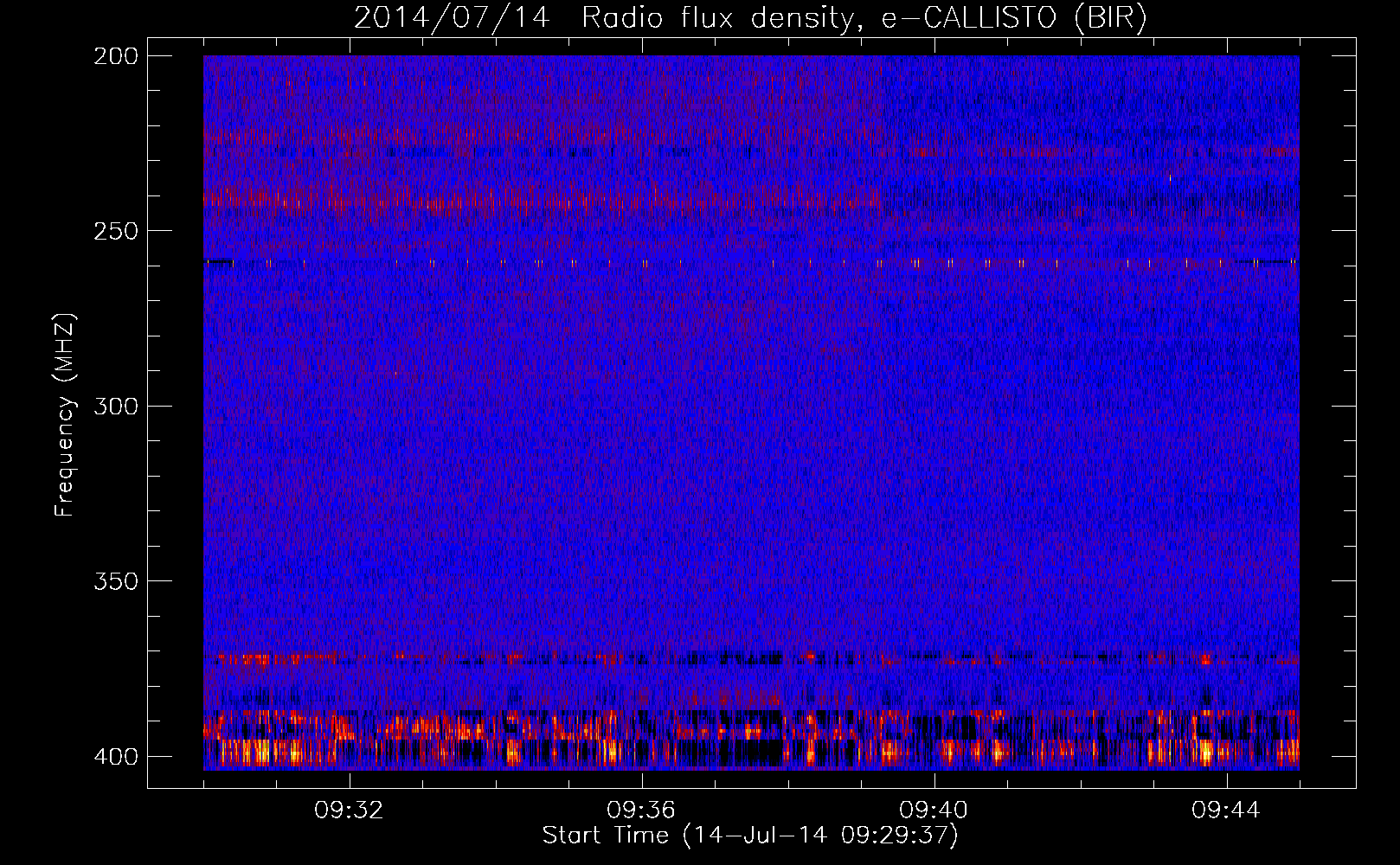Image resolution: width=1400 pixels, height=865 pixels.
Task: Click the 200 frequency tick label
Action: [115, 56]
